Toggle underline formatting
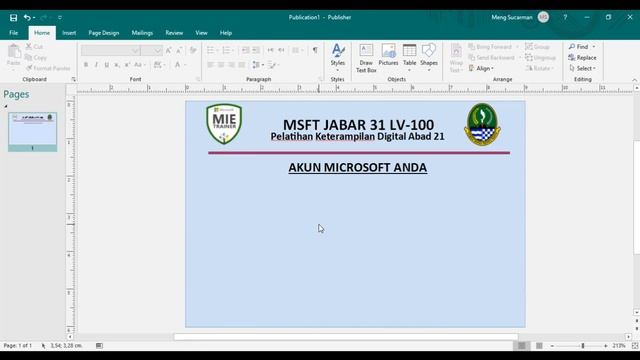 (107, 65)
